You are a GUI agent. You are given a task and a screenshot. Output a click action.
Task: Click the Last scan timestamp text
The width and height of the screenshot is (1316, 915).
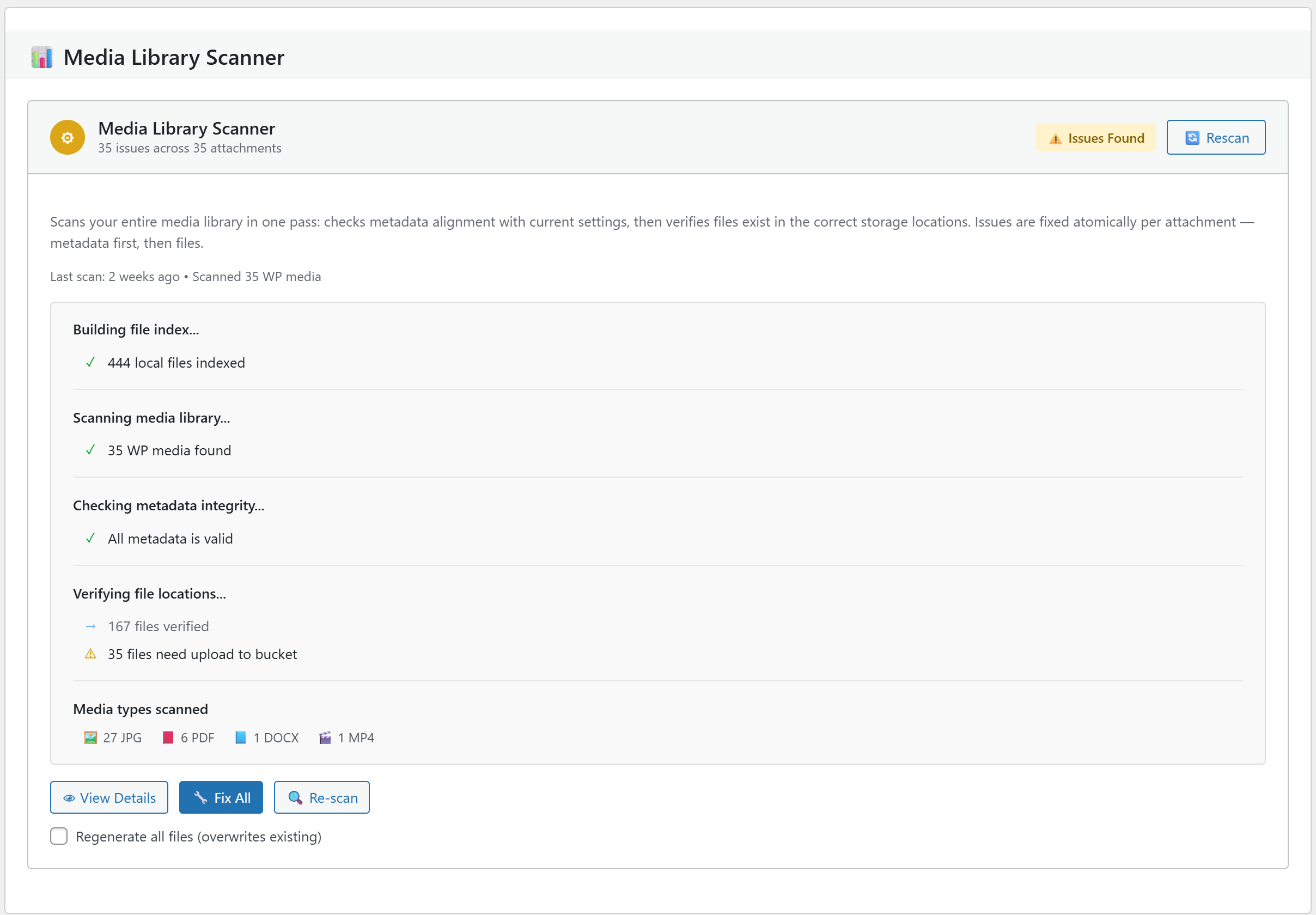(114, 277)
